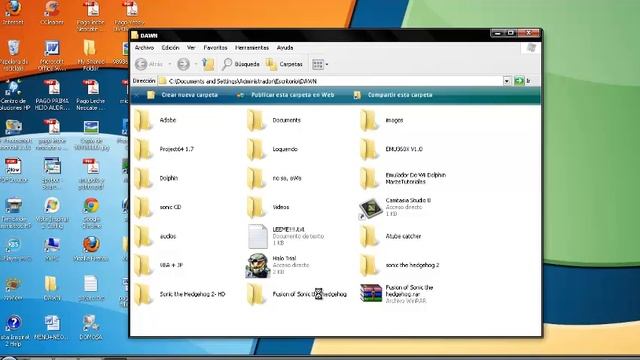Open the Archivo menu
The image size is (640, 360).
pos(144,48)
